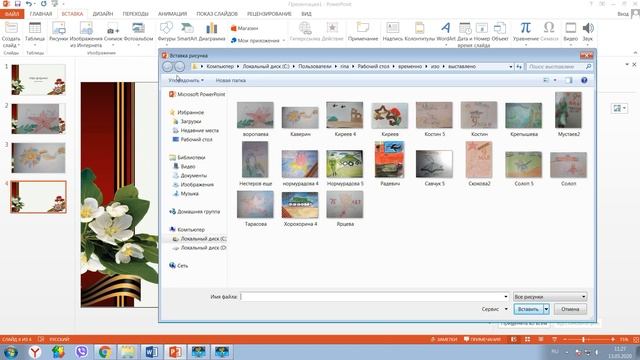Click the Примечание (Comment) icon
This screenshot has width=640, height=360.
(x=363, y=32)
